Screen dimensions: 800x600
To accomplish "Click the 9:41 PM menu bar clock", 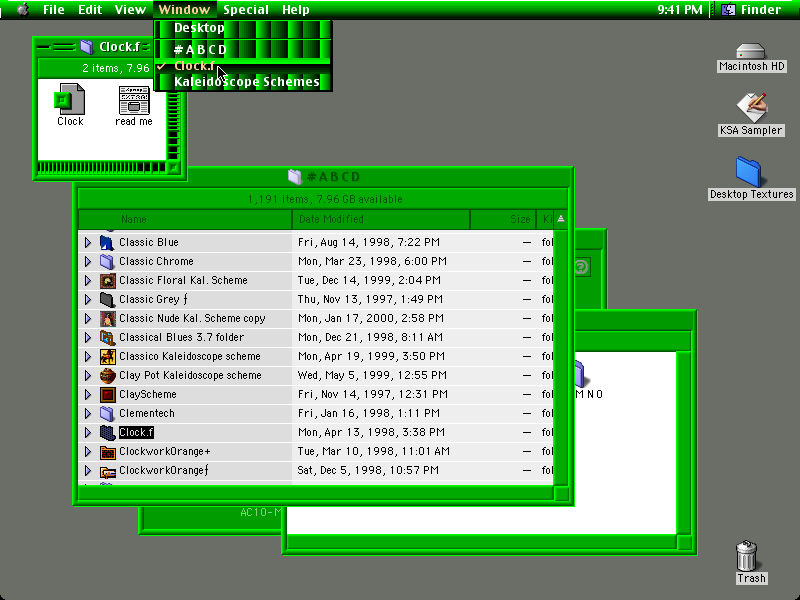I will click(x=680, y=10).
